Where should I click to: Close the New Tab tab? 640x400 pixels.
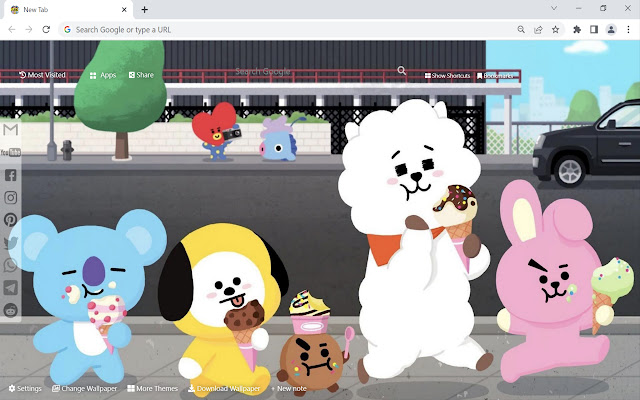coord(124,9)
